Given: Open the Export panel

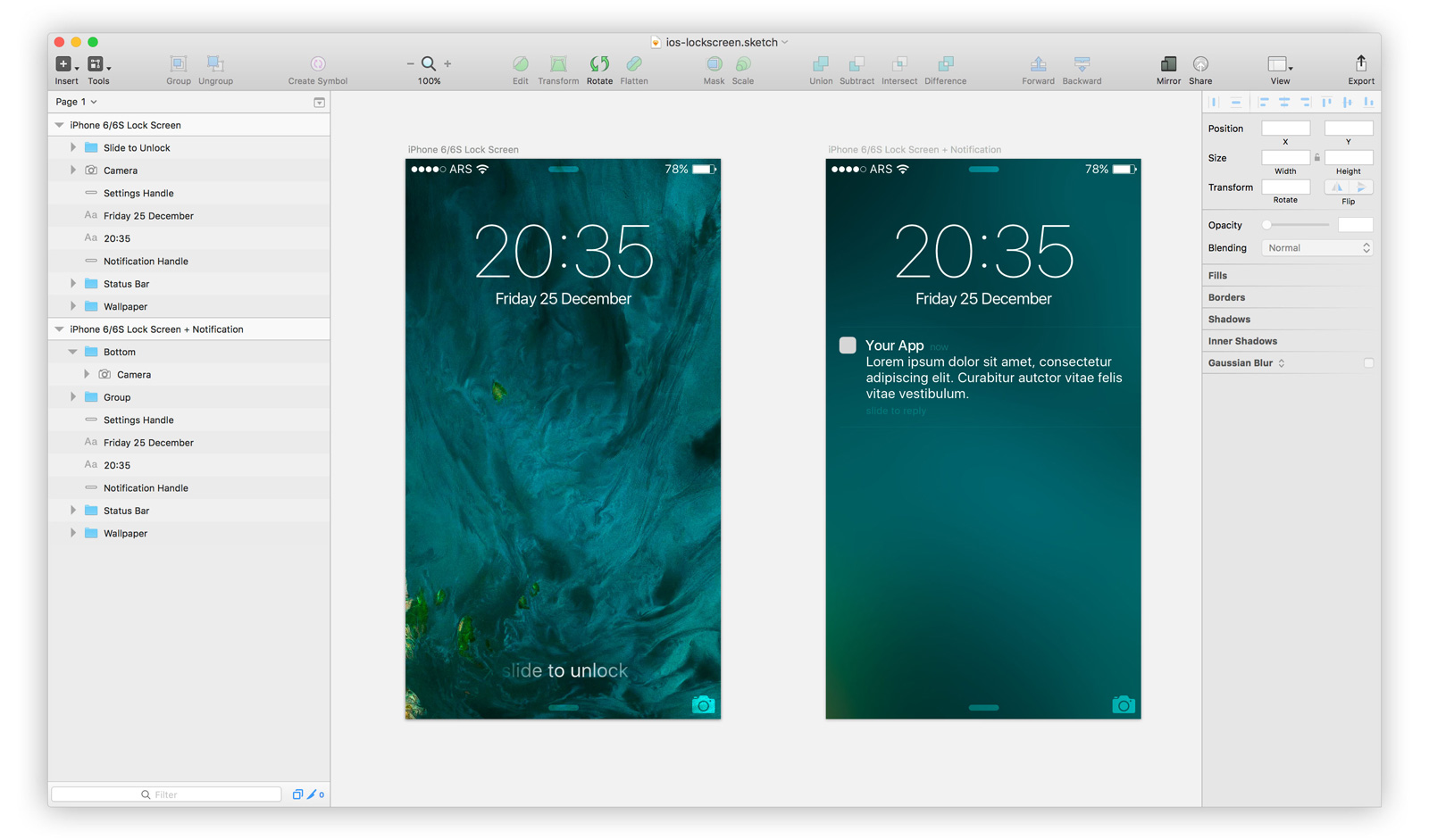Looking at the screenshot, I should (1360, 64).
